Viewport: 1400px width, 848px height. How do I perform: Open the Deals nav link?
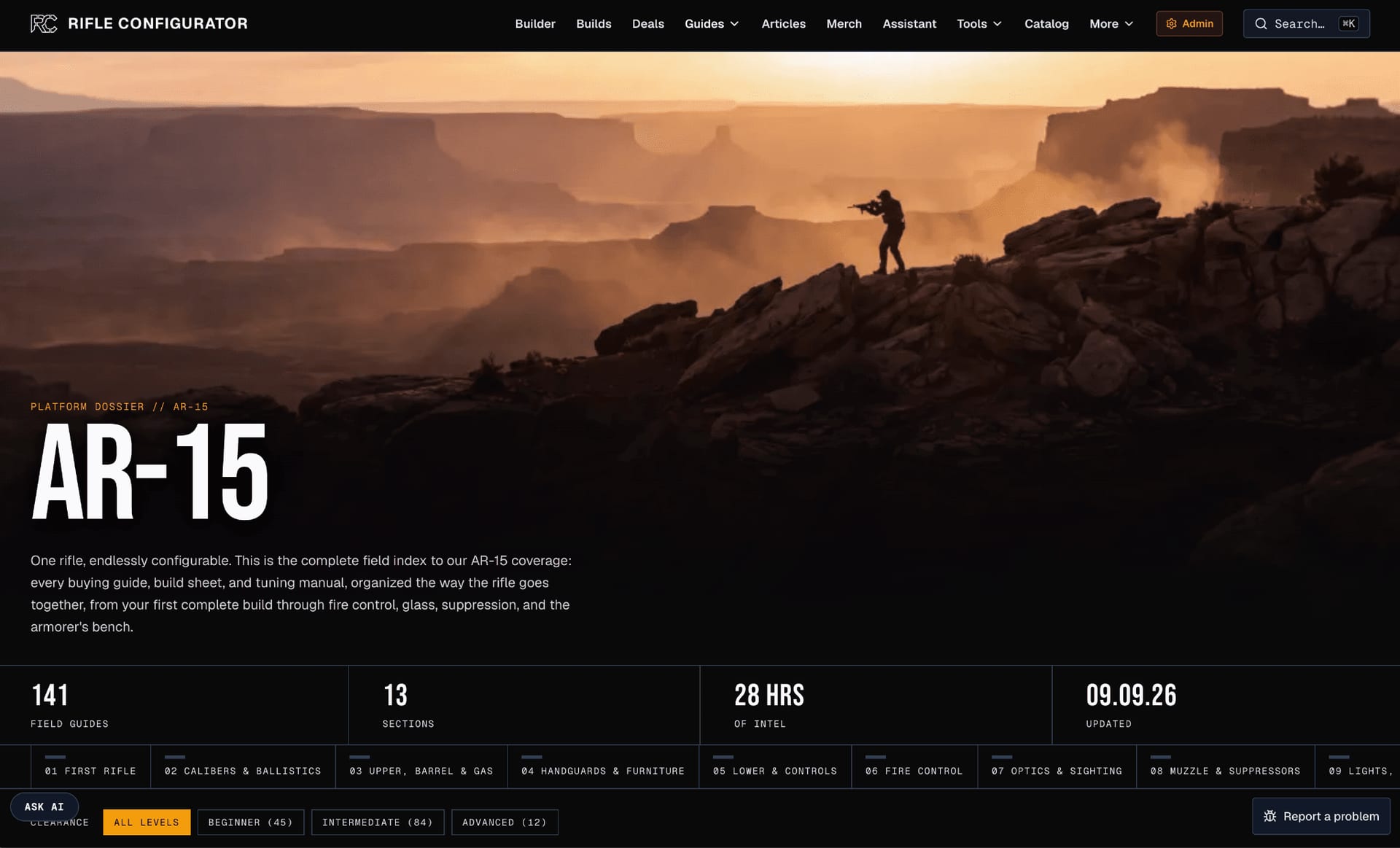point(647,24)
